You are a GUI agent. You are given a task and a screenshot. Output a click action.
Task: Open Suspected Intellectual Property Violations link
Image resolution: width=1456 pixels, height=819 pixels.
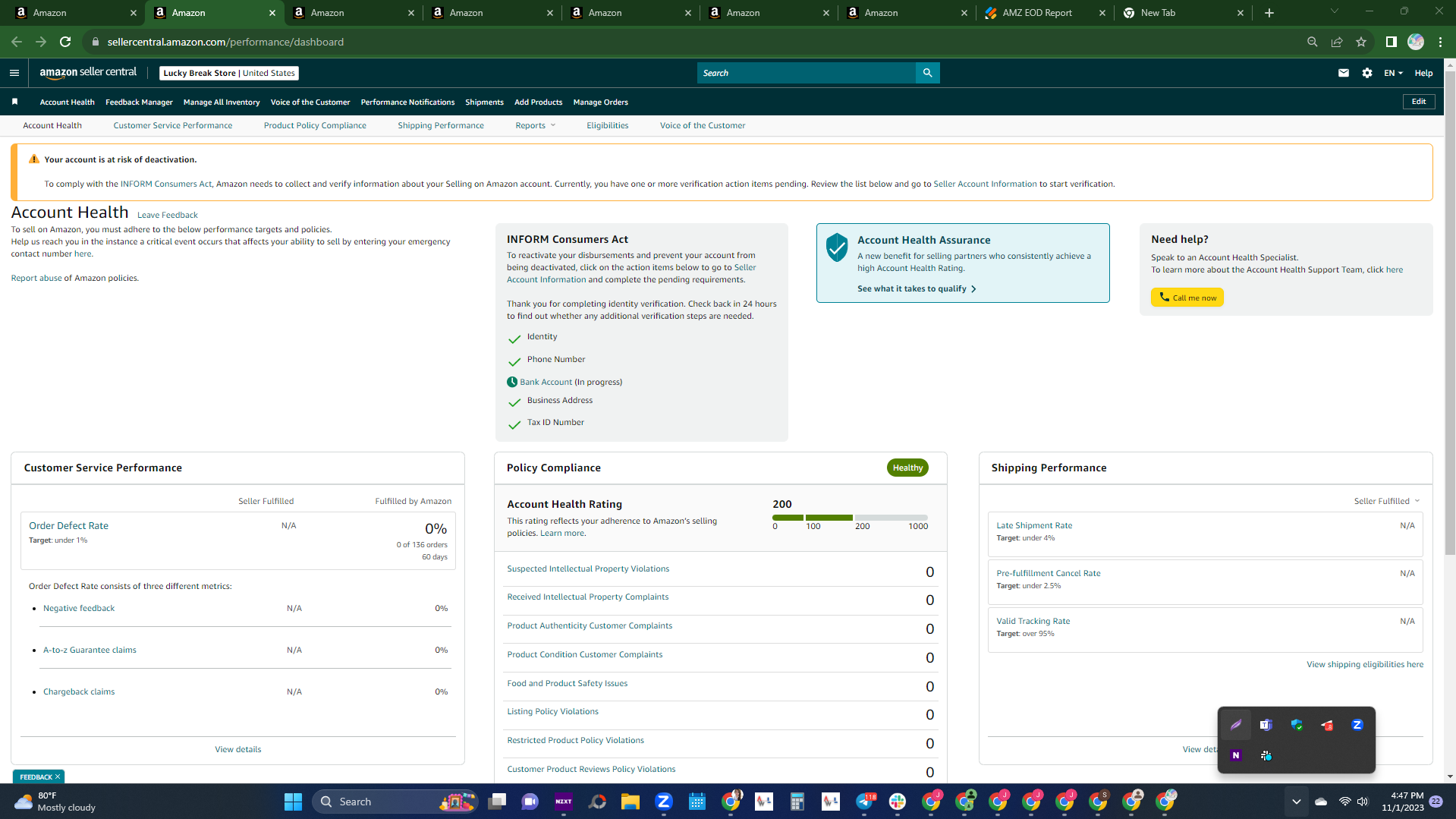(x=588, y=569)
